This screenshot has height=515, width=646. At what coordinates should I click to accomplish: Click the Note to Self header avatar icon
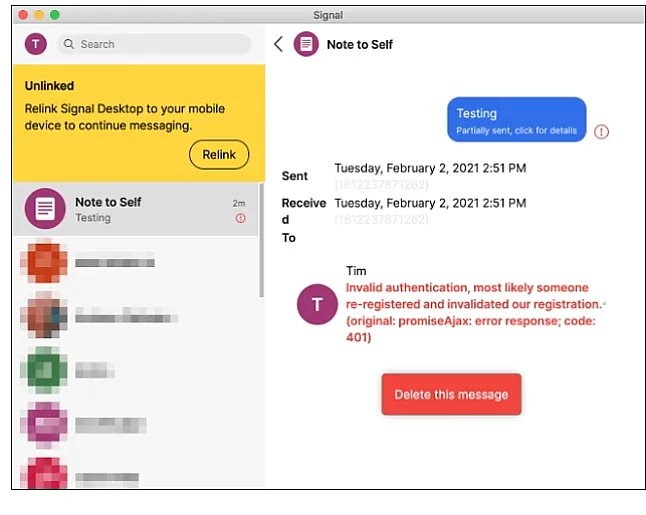[x=306, y=44]
